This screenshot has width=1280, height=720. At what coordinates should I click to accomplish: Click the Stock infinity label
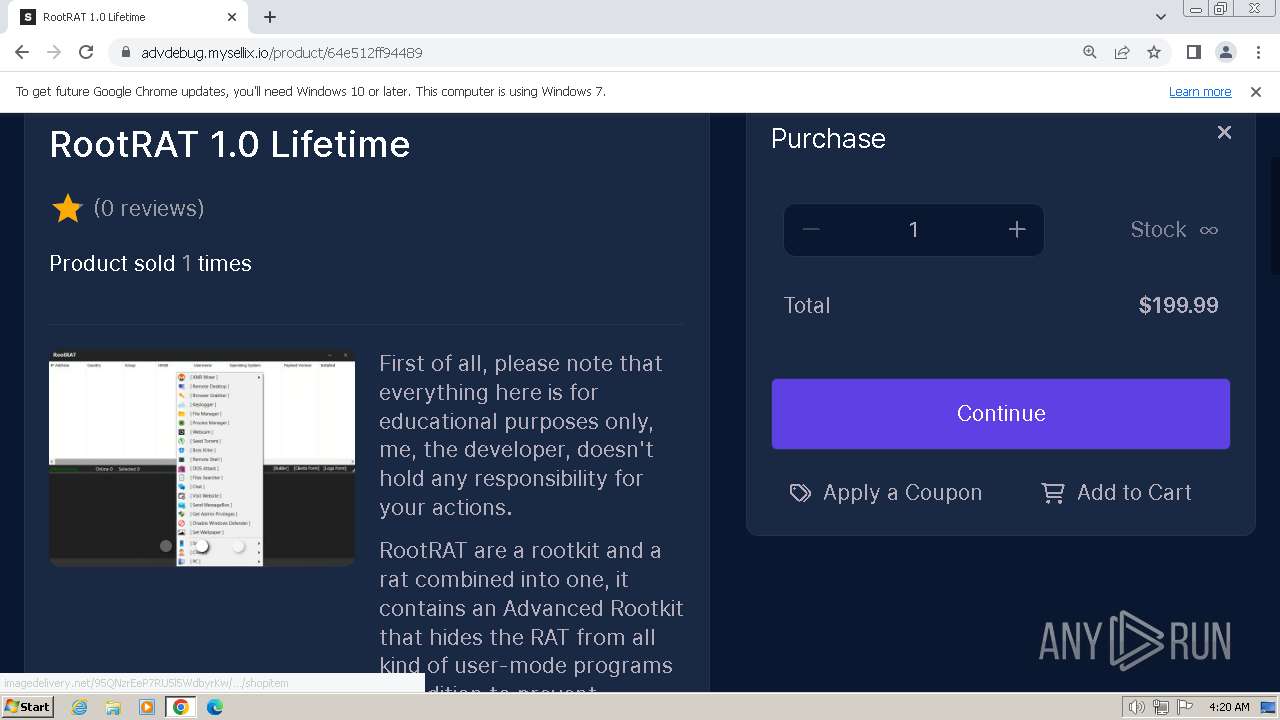1174,230
